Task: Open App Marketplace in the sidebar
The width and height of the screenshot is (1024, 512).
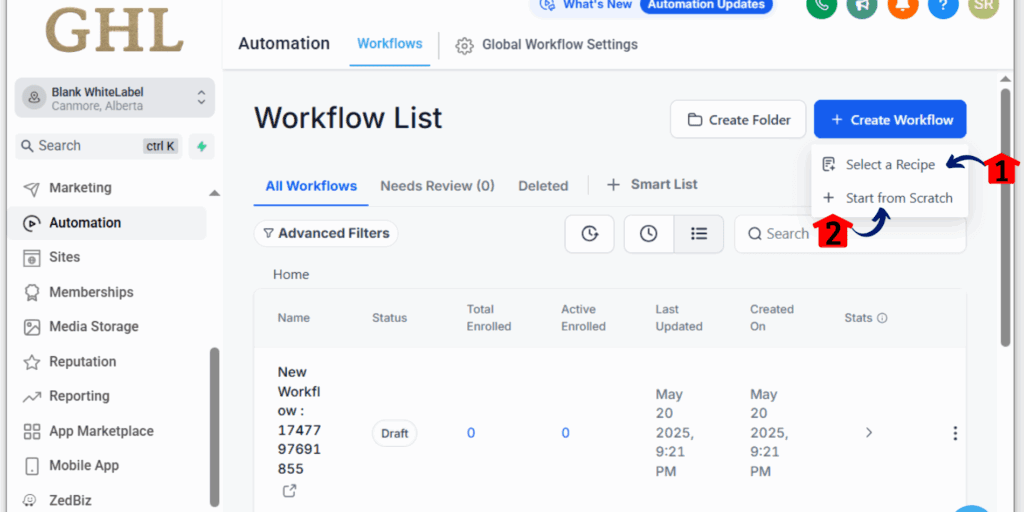Action: (x=101, y=431)
